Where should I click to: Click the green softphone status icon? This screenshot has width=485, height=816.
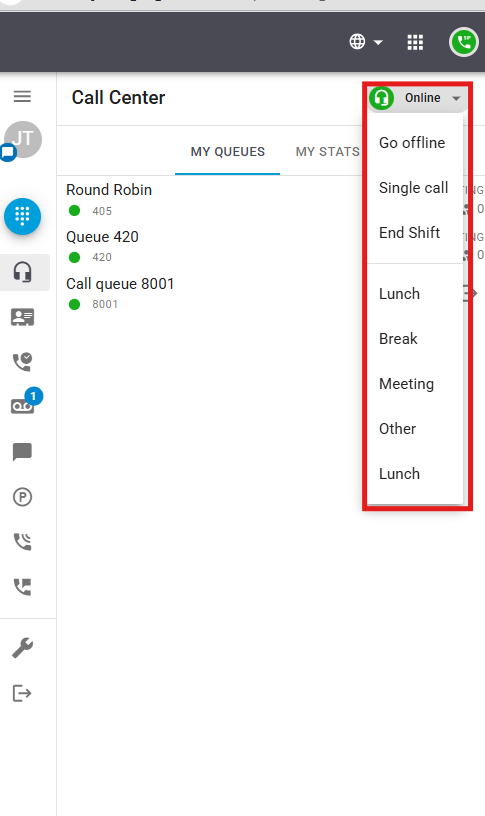(x=464, y=42)
